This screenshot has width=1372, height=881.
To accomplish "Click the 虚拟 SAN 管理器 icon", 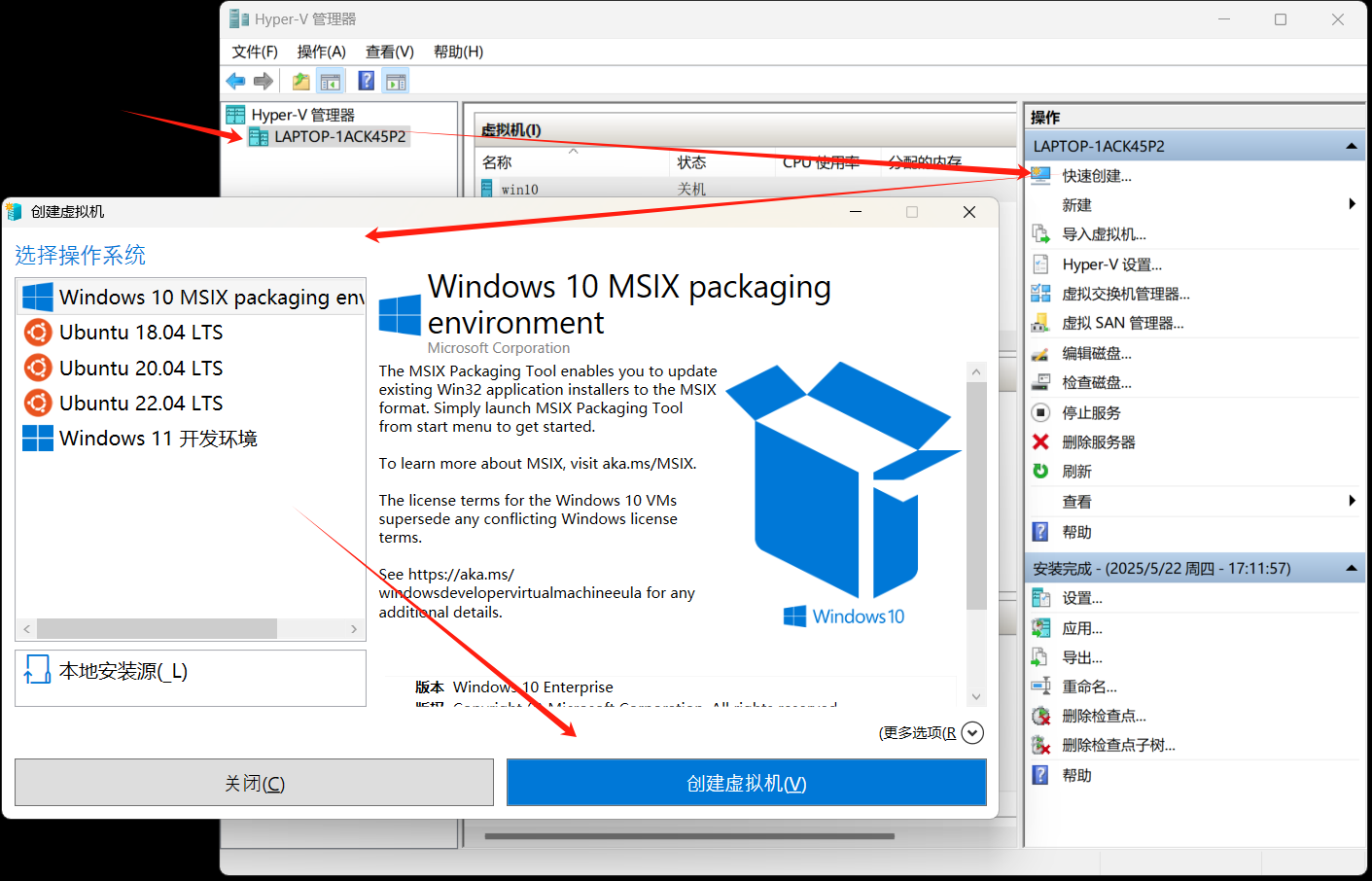I will (1040, 323).
